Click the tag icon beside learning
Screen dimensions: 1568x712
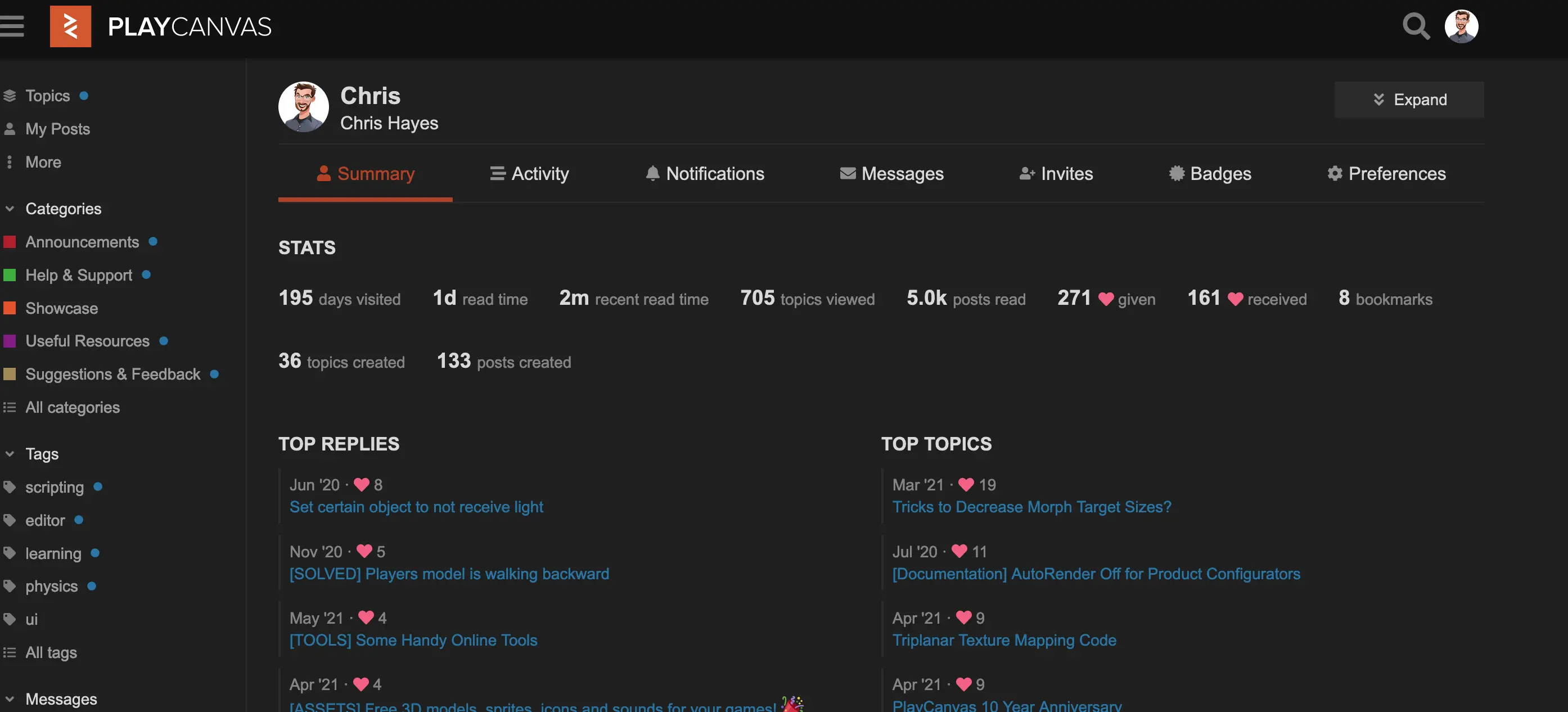(x=10, y=553)
